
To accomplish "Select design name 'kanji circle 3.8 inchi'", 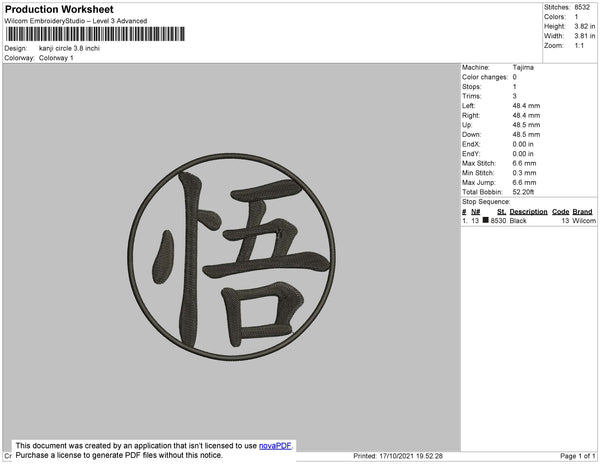I will click(x=69, y=48).
